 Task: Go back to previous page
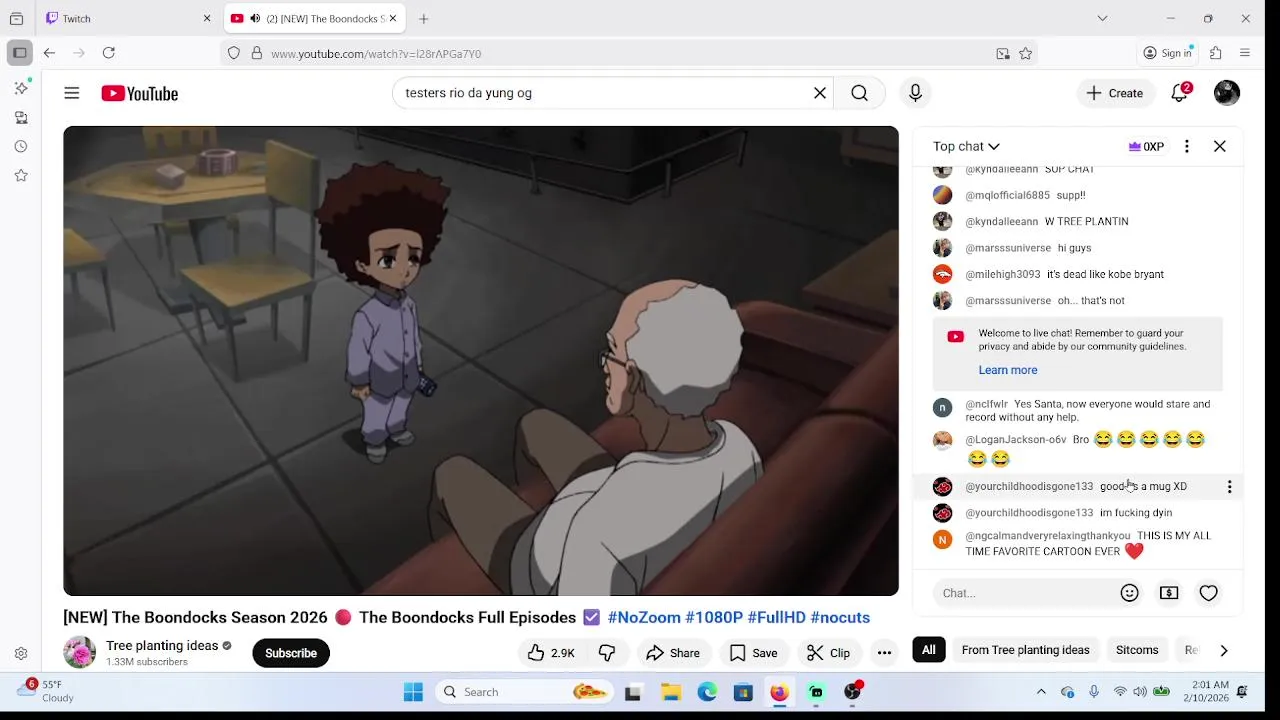point(49,53)
